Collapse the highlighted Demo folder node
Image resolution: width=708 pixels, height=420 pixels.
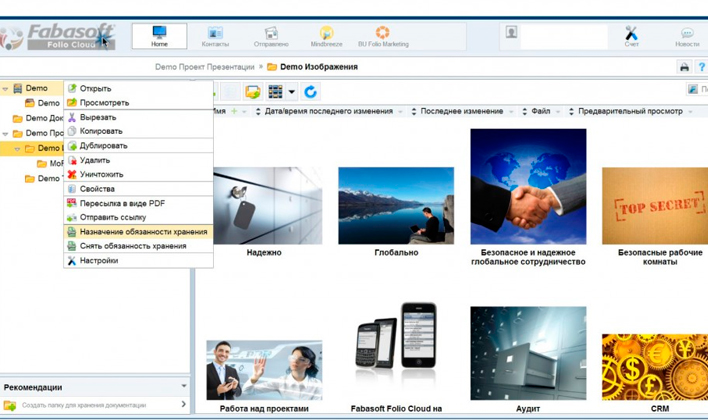pyautogui.click(x=17, y=149)
